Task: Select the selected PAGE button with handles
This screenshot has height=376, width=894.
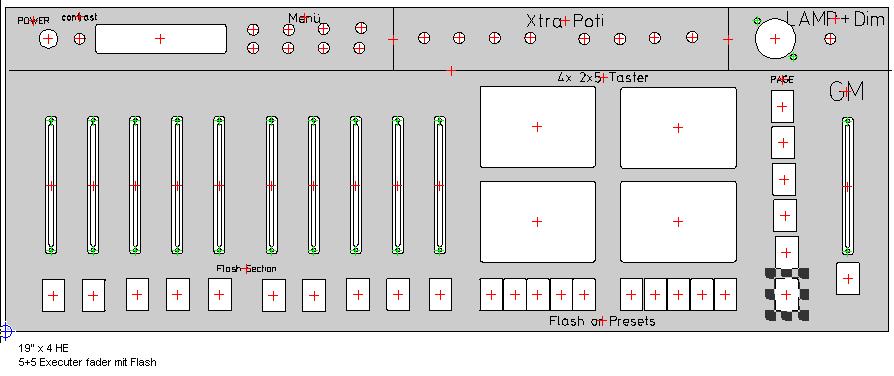Action: pyautogui.click(x=787, y=294)
